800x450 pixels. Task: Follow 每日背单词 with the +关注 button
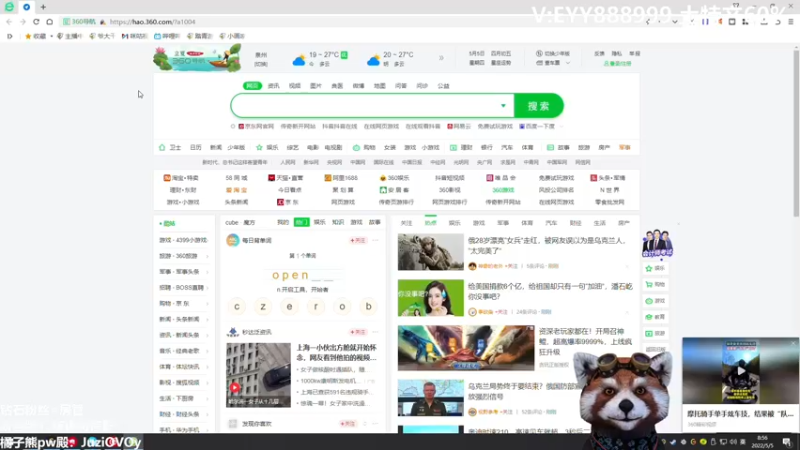coord(358,240)
